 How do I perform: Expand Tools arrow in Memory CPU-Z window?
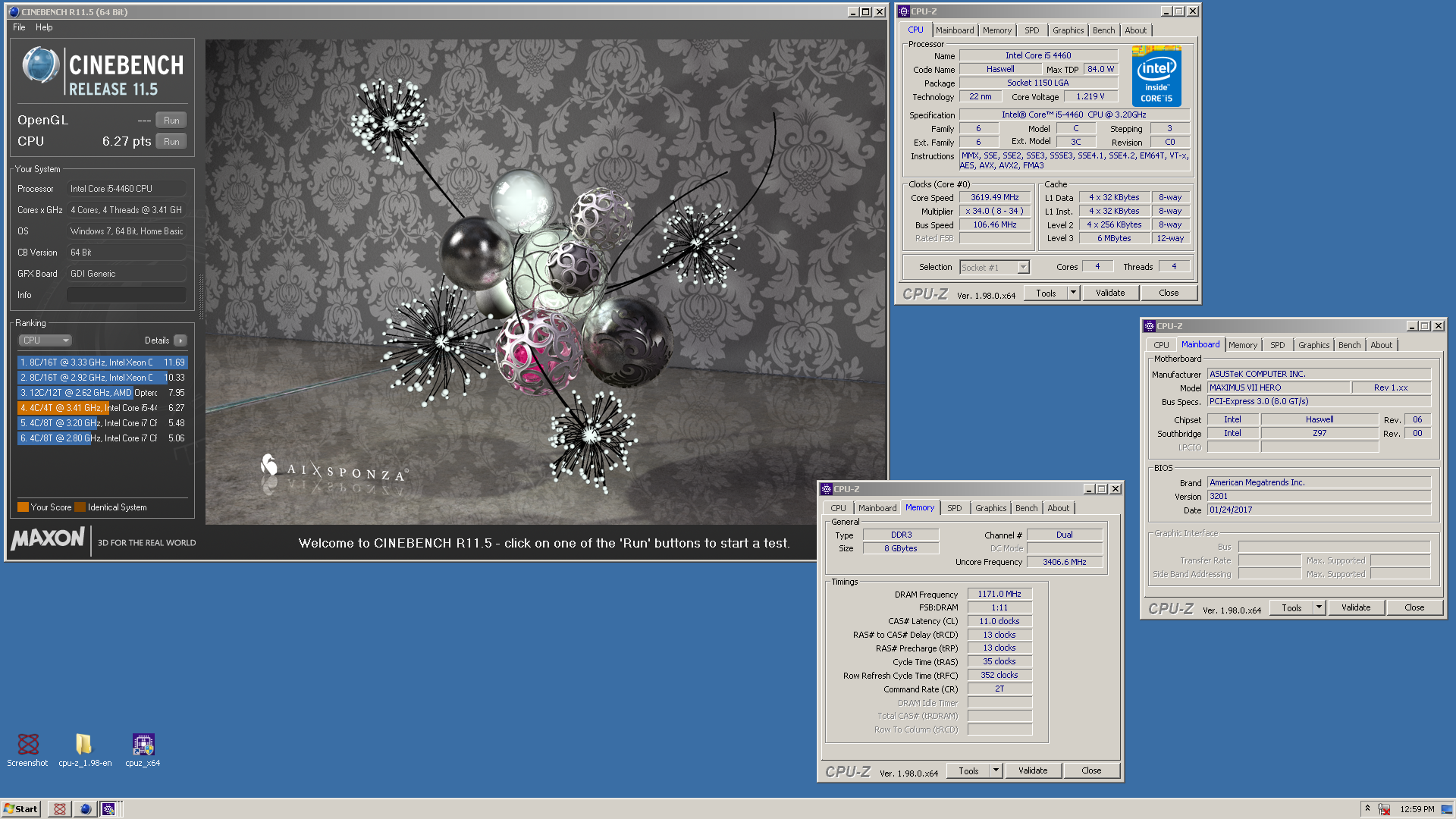click(x=996, y=771)
